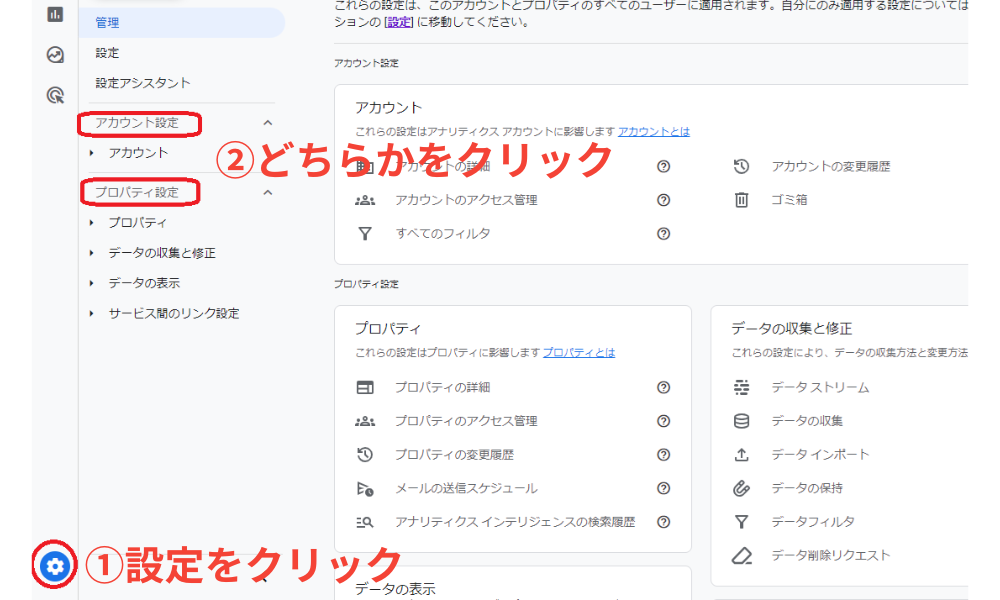Select the reports bar-chart icon in sidebar

click(x=55, y=14)
